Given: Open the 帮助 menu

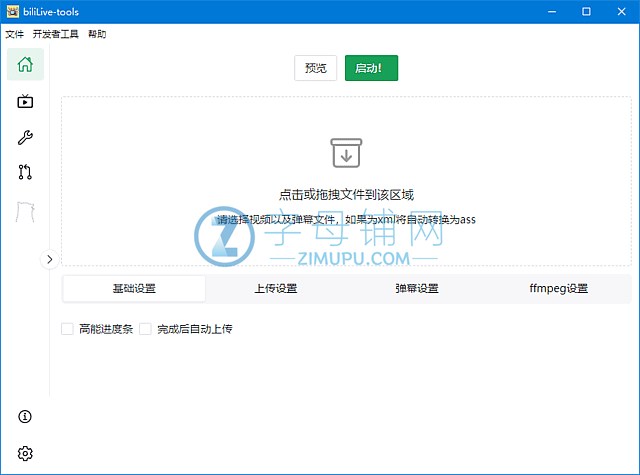Looking at the screenshot, I should pyautogui.click(x=97, y=34).
